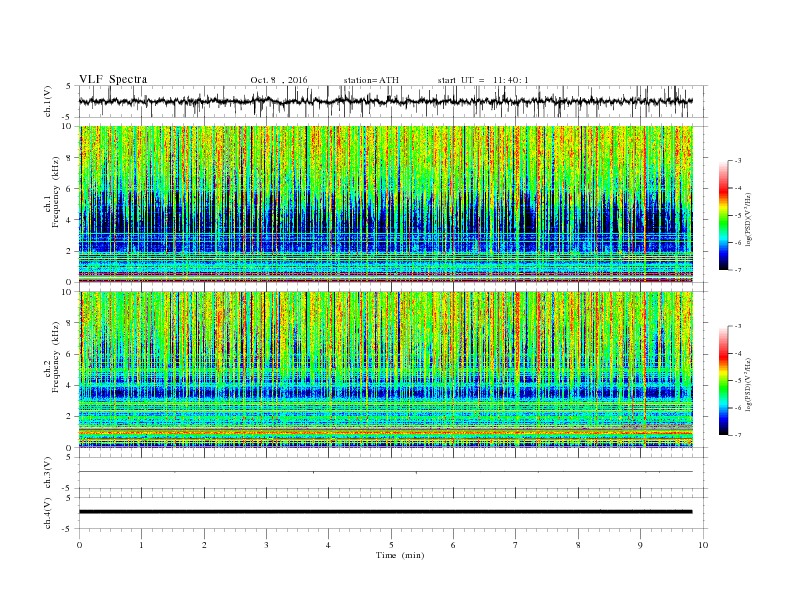This screenshot has height=612, width=792.
Task: Click the lower "log(PSD)(V²/Hz)" colorbar label
Action: pos(748,385)
